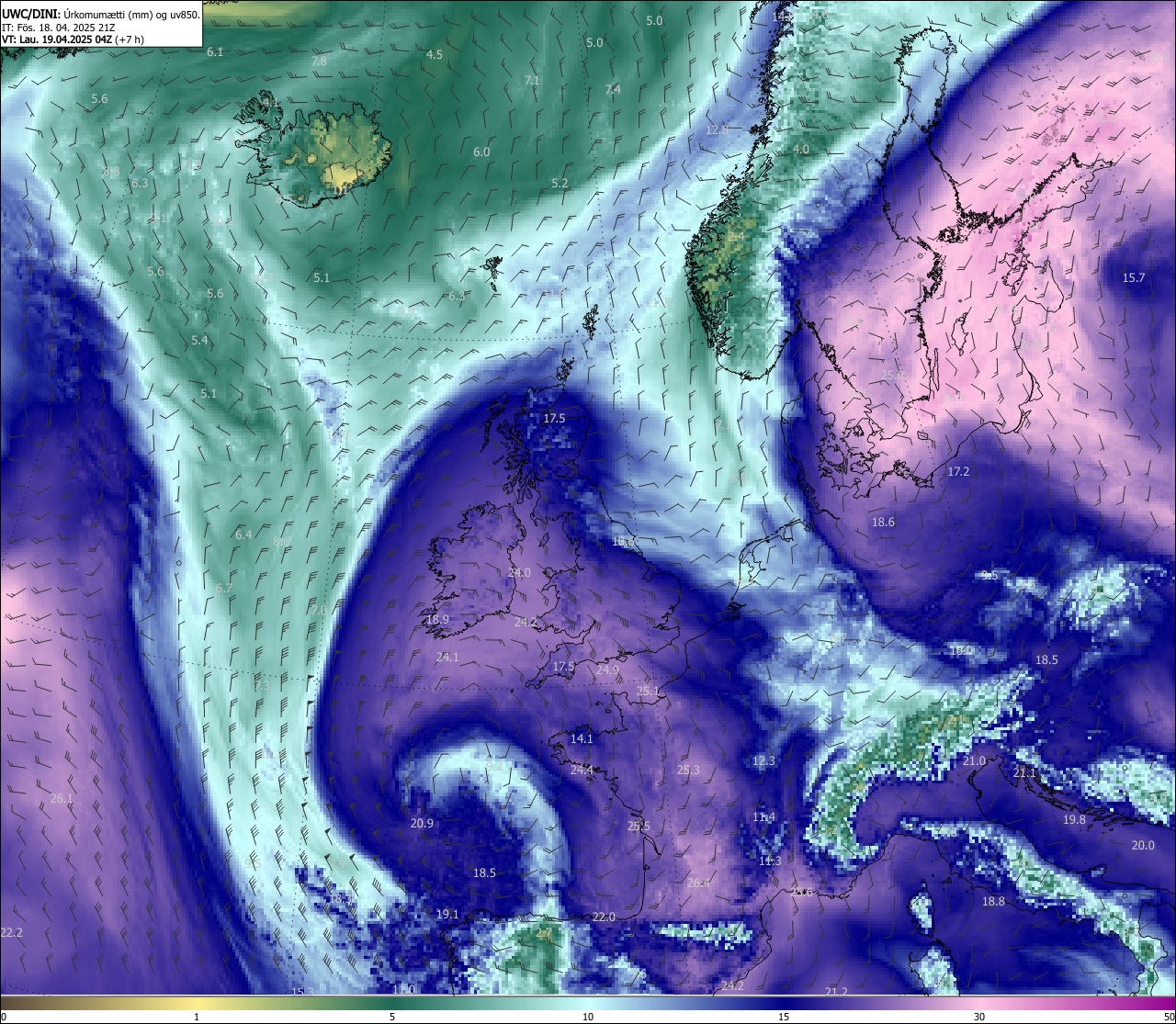Click the 25.1 map value
The height and width of the screenshot is (1024, 1176).
click(x=649, y=691)
